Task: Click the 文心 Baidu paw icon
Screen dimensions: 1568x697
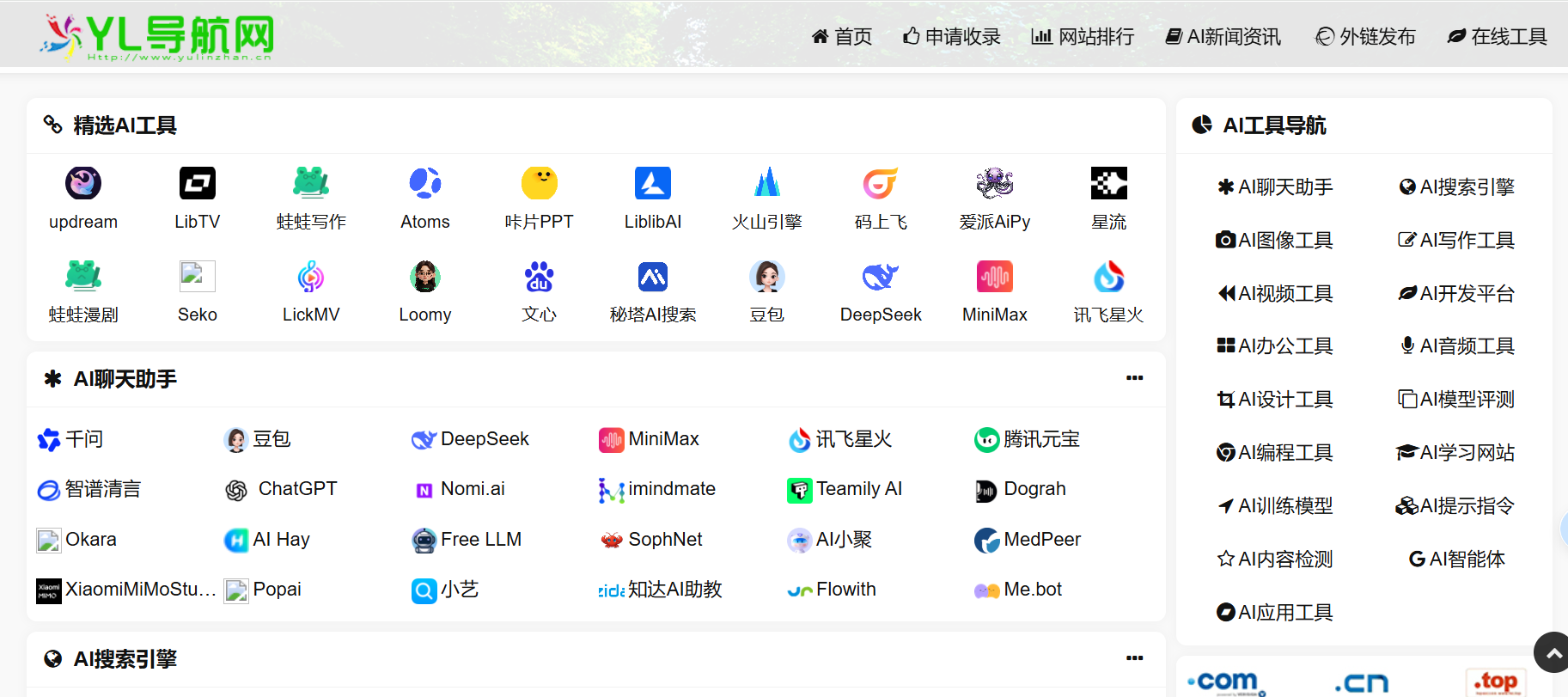Action: pyautogui.click(x=540, y=277)
